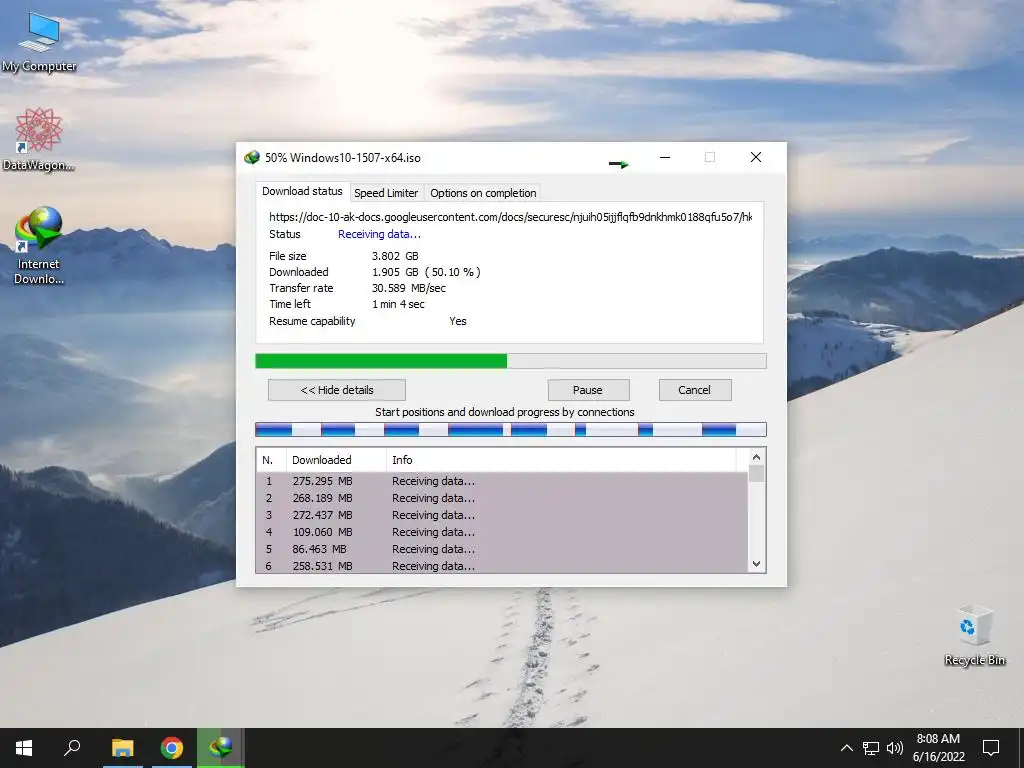Cancel the current download
This screenshot has height=768, width=1024.
[x=695, y=390]
